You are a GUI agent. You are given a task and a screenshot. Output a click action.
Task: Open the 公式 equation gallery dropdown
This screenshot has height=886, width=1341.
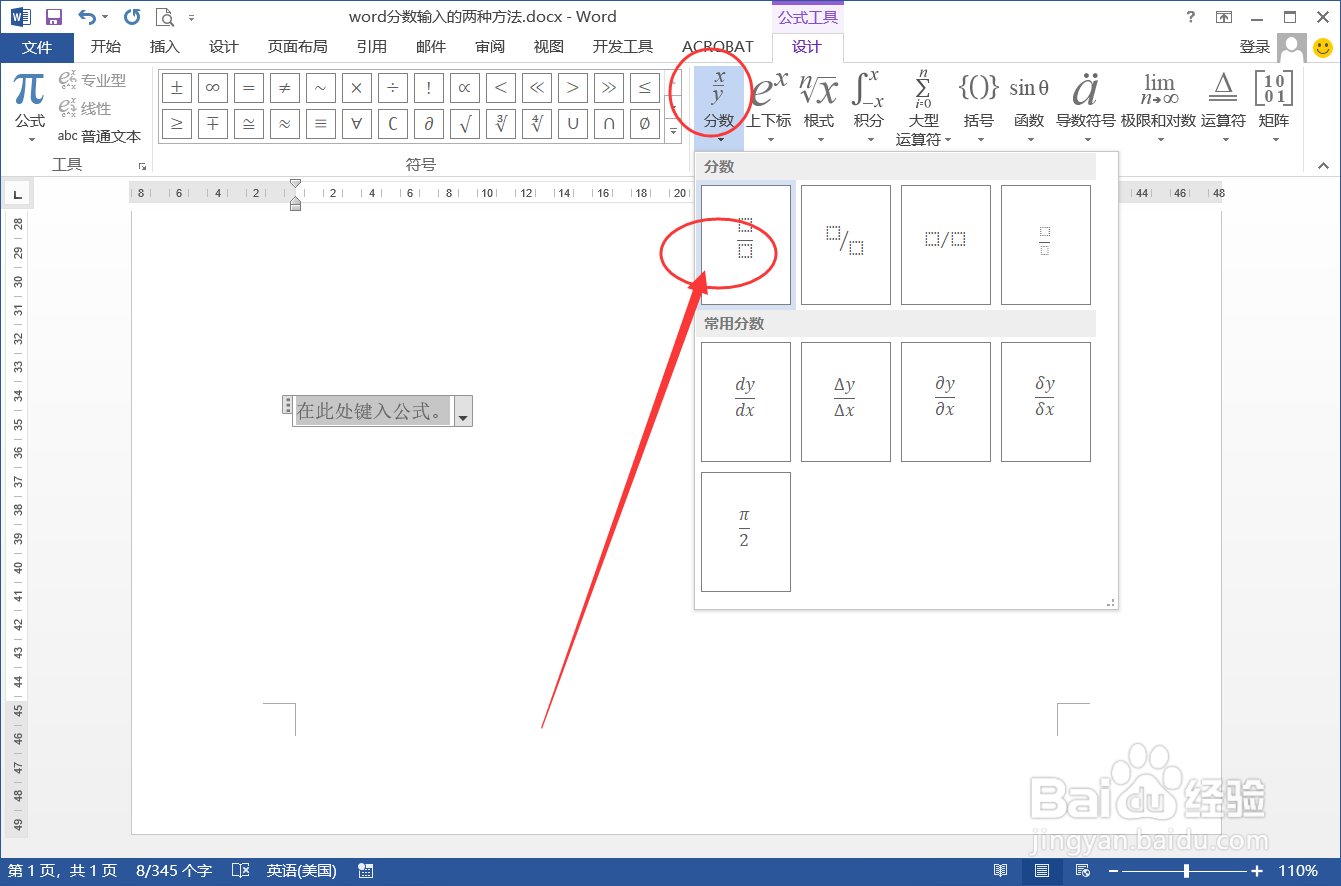click(x=30, y=108)
